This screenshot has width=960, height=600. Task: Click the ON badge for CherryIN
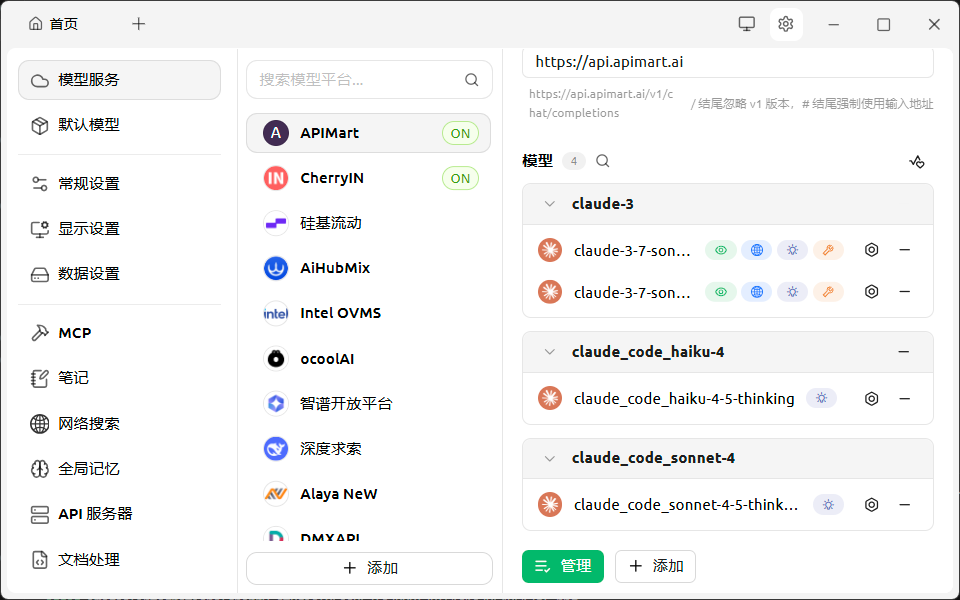460,178
